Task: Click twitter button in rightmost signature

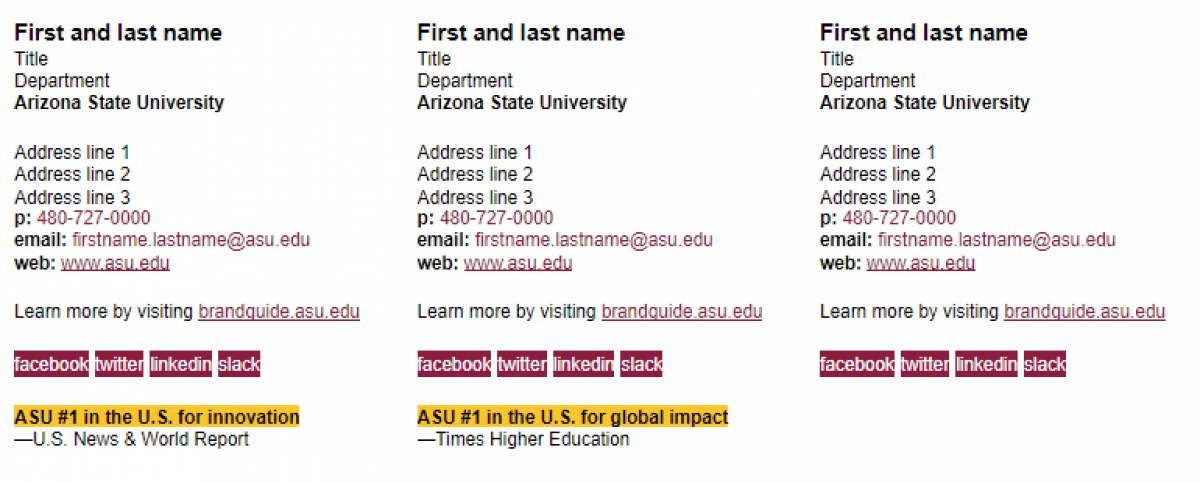Action: pos(925,365)
